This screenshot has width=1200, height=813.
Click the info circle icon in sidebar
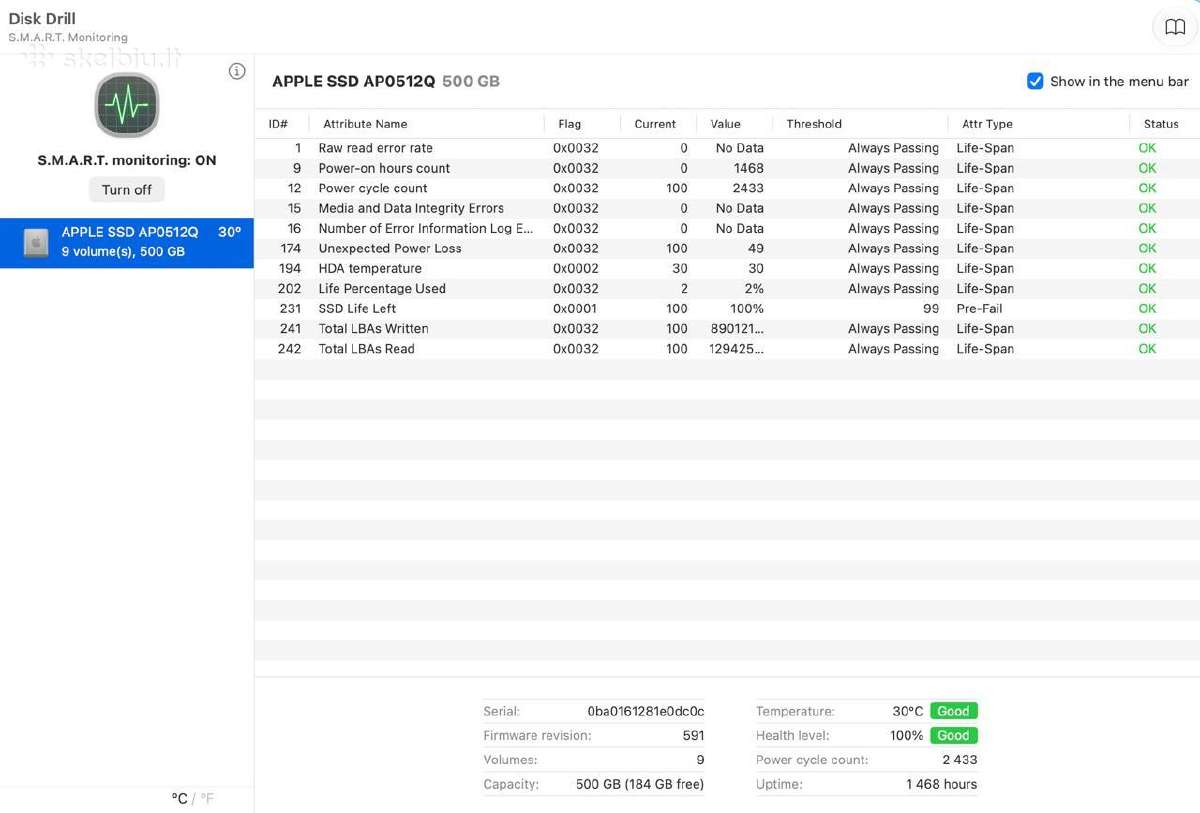click(237, 71)
